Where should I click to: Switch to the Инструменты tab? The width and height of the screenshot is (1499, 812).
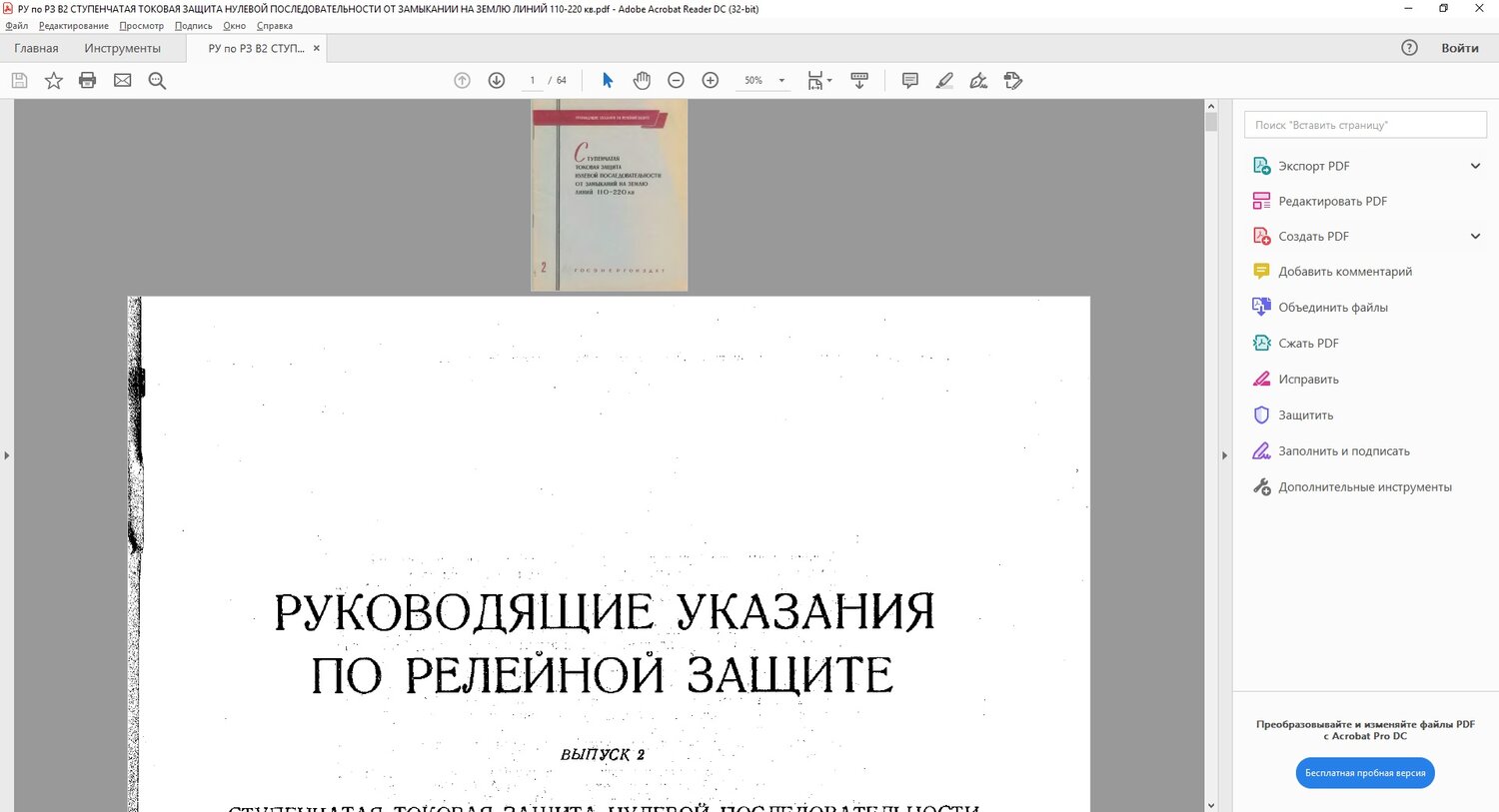tap(123, 47)
